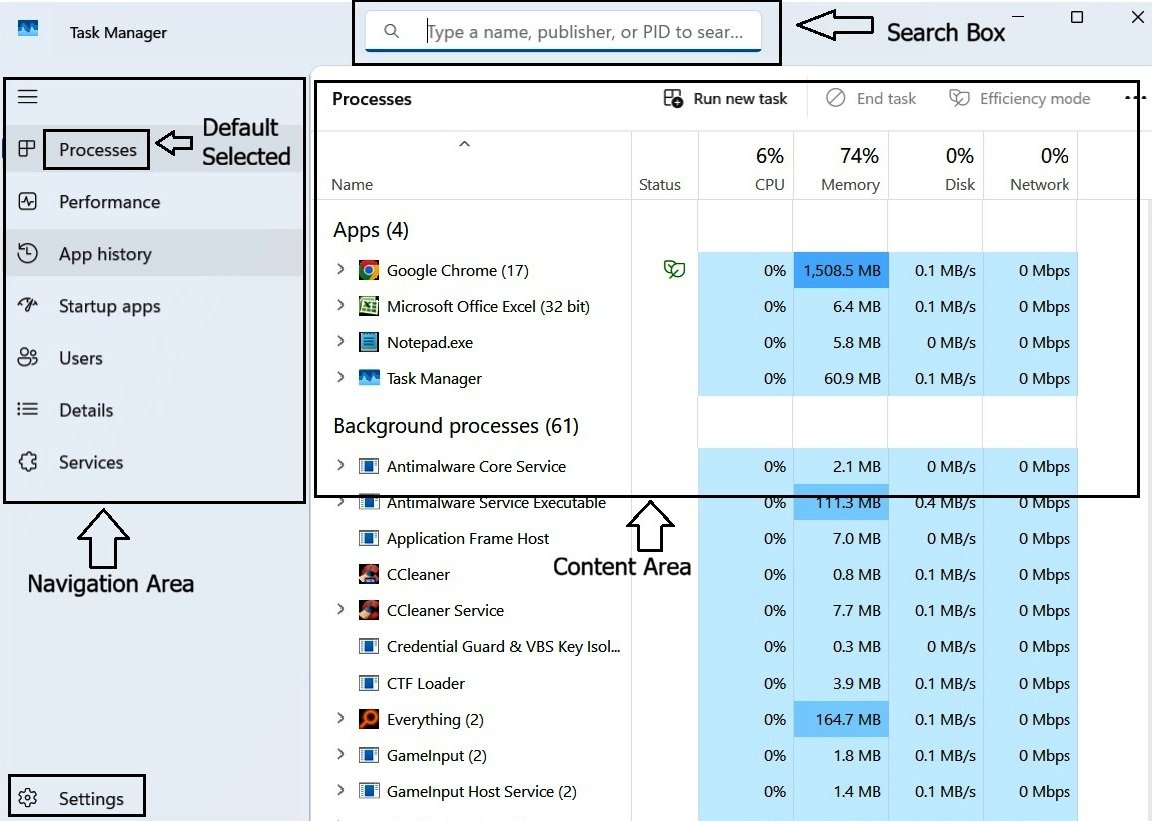Viewport: 1152px width, 821px height.
Task: Select the CTF Loader row name
Action: [x=425, y=684]
